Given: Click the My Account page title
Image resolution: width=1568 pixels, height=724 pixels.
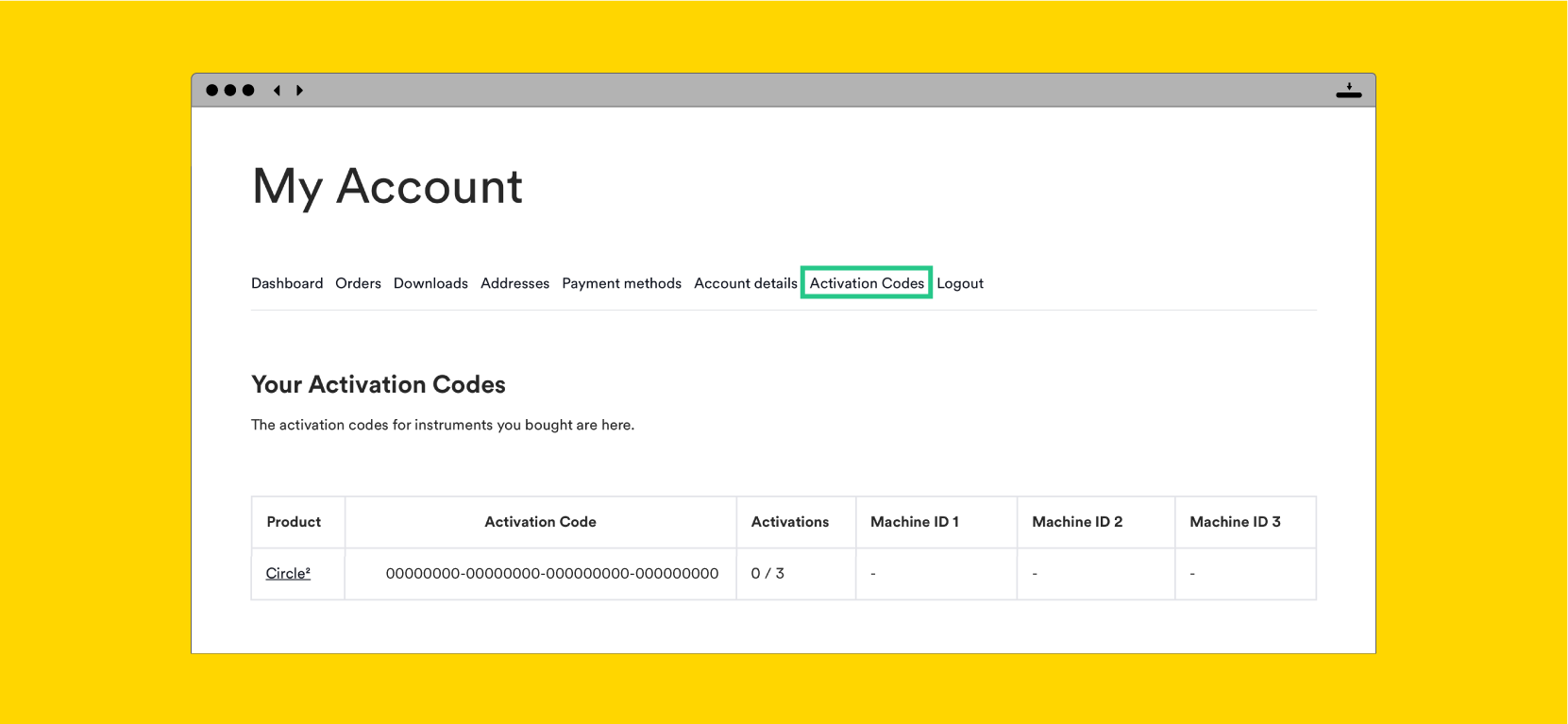Looking at the screenshot, I should tap(387, 187).
